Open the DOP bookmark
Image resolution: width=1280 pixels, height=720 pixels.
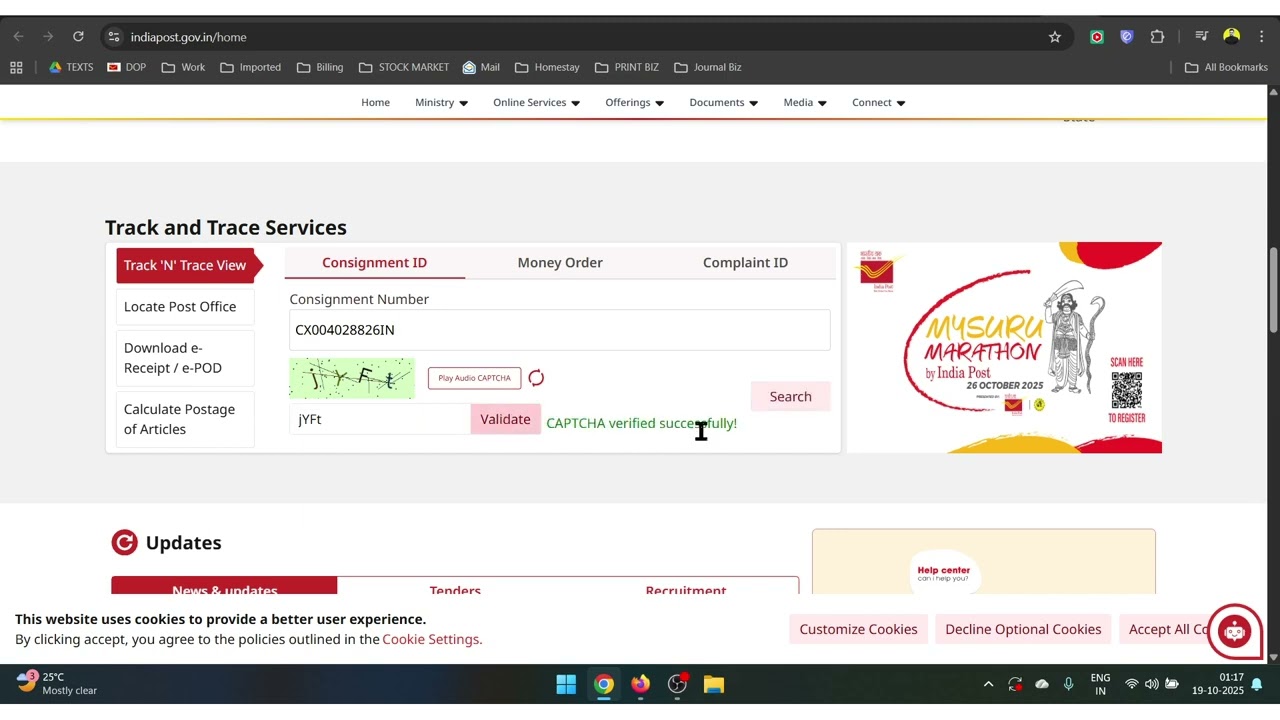127,67
